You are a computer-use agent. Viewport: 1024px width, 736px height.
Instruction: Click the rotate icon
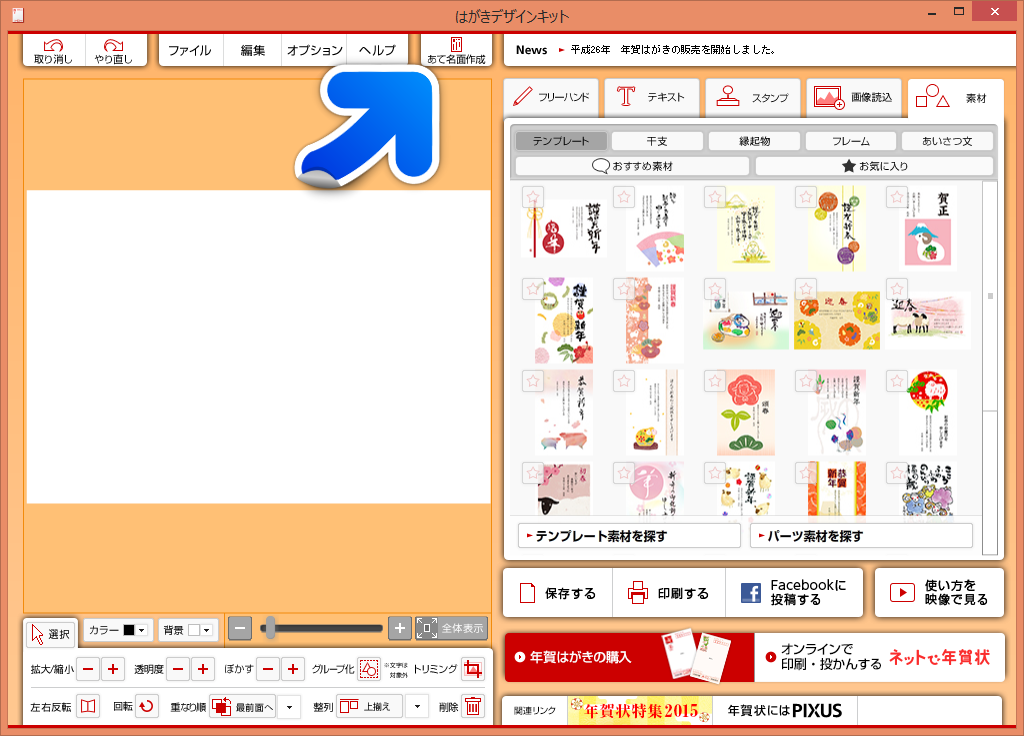pos(147,706)
